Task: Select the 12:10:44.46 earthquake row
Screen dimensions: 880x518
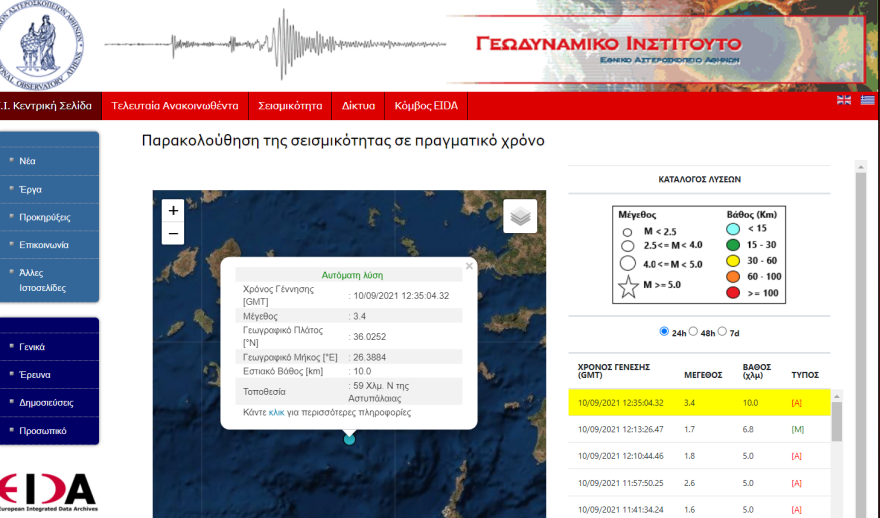Action: (x=699, y=456)
